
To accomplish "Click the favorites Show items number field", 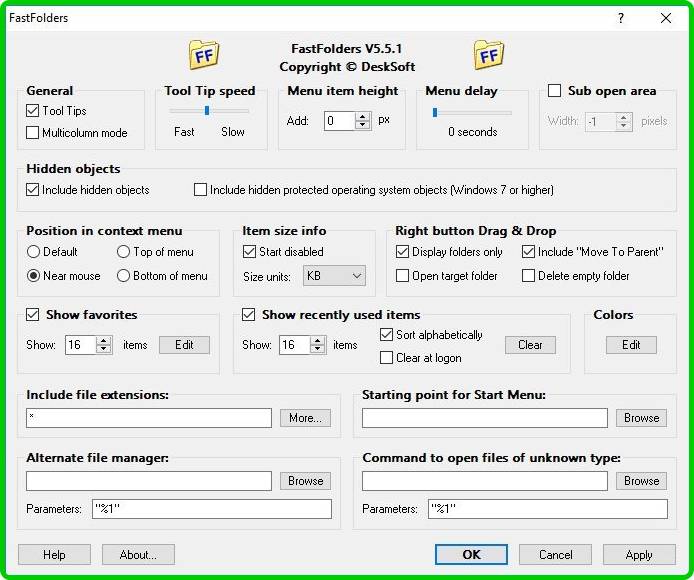I will coord(81,345).
